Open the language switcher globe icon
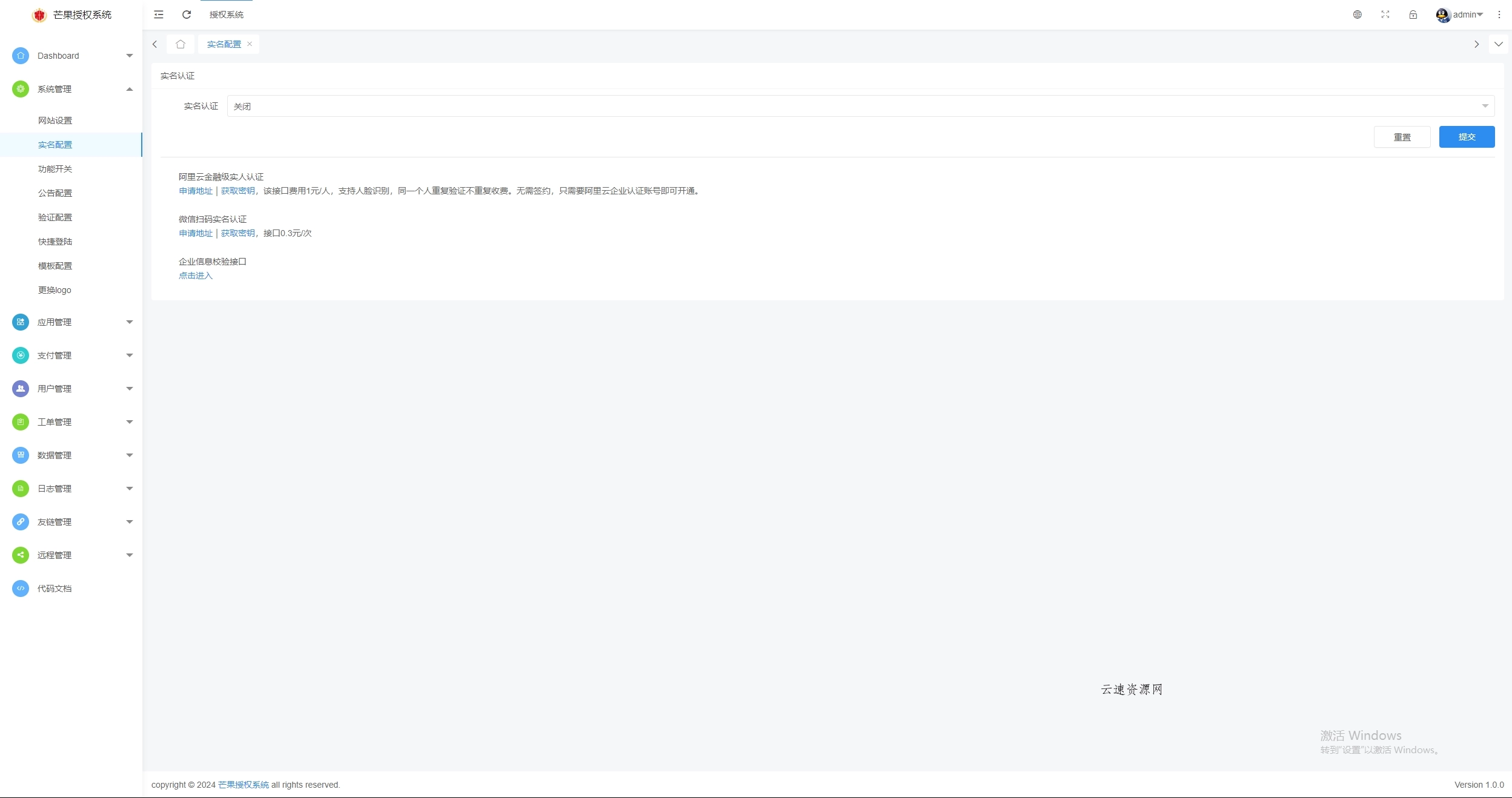The image size is (1512, 798). point(1357,14)
